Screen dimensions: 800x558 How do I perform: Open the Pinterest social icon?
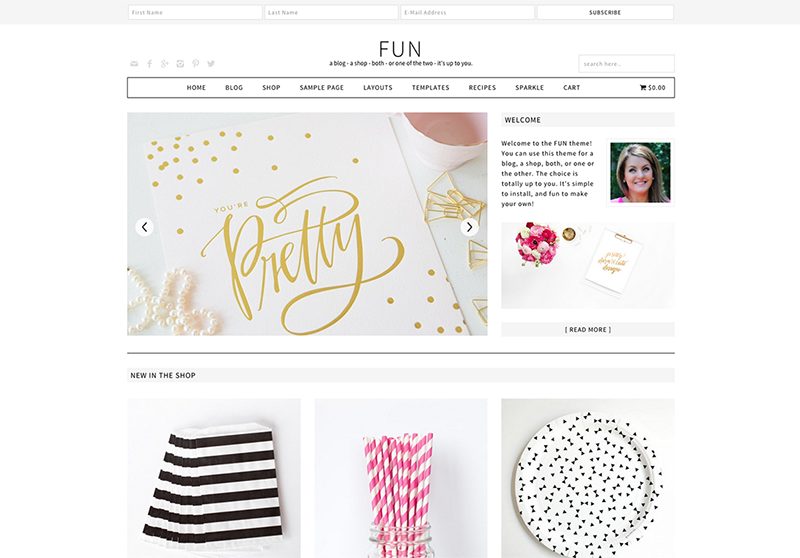point(195,64)
